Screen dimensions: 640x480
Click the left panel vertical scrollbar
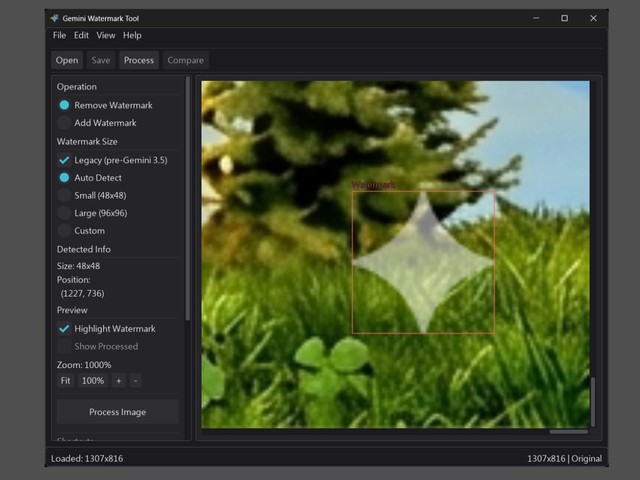188,199
